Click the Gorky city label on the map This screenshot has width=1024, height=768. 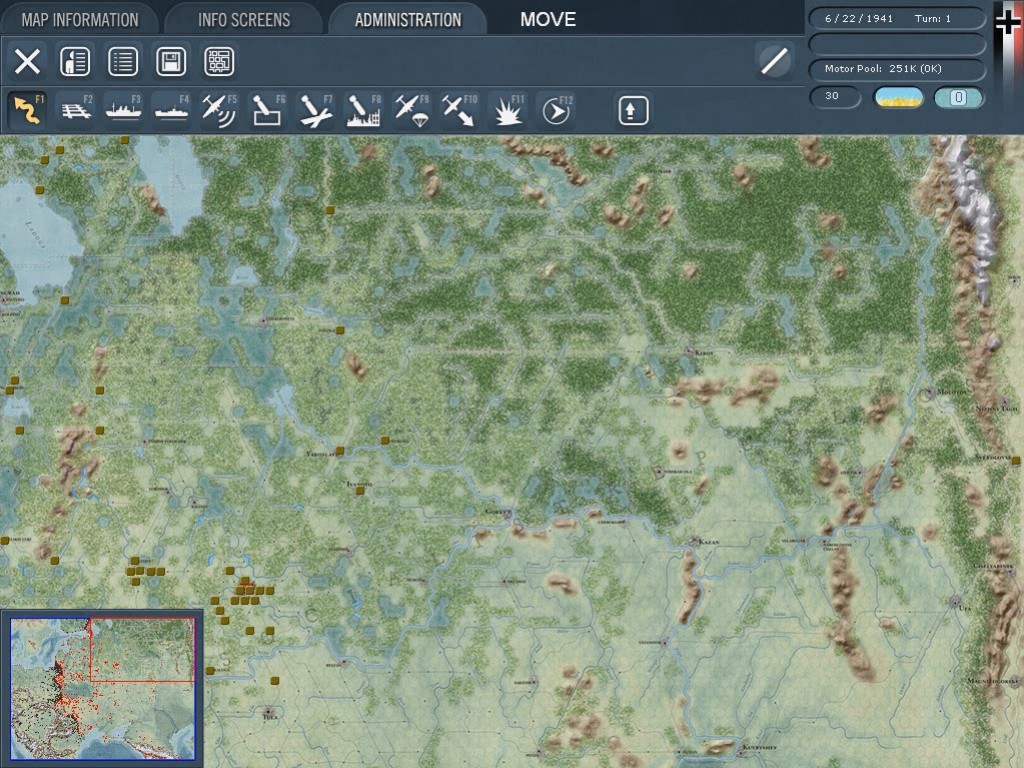coord(496,512)
